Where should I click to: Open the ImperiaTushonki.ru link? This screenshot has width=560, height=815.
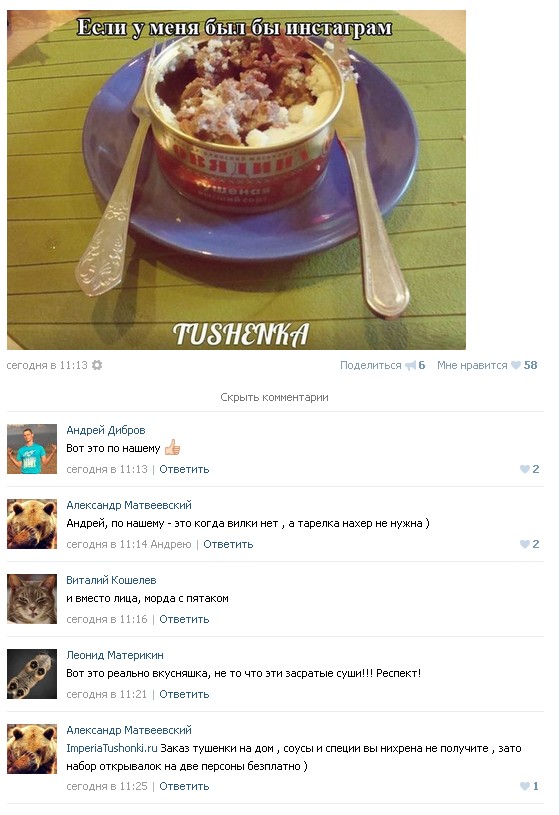(x=112, y=748)
